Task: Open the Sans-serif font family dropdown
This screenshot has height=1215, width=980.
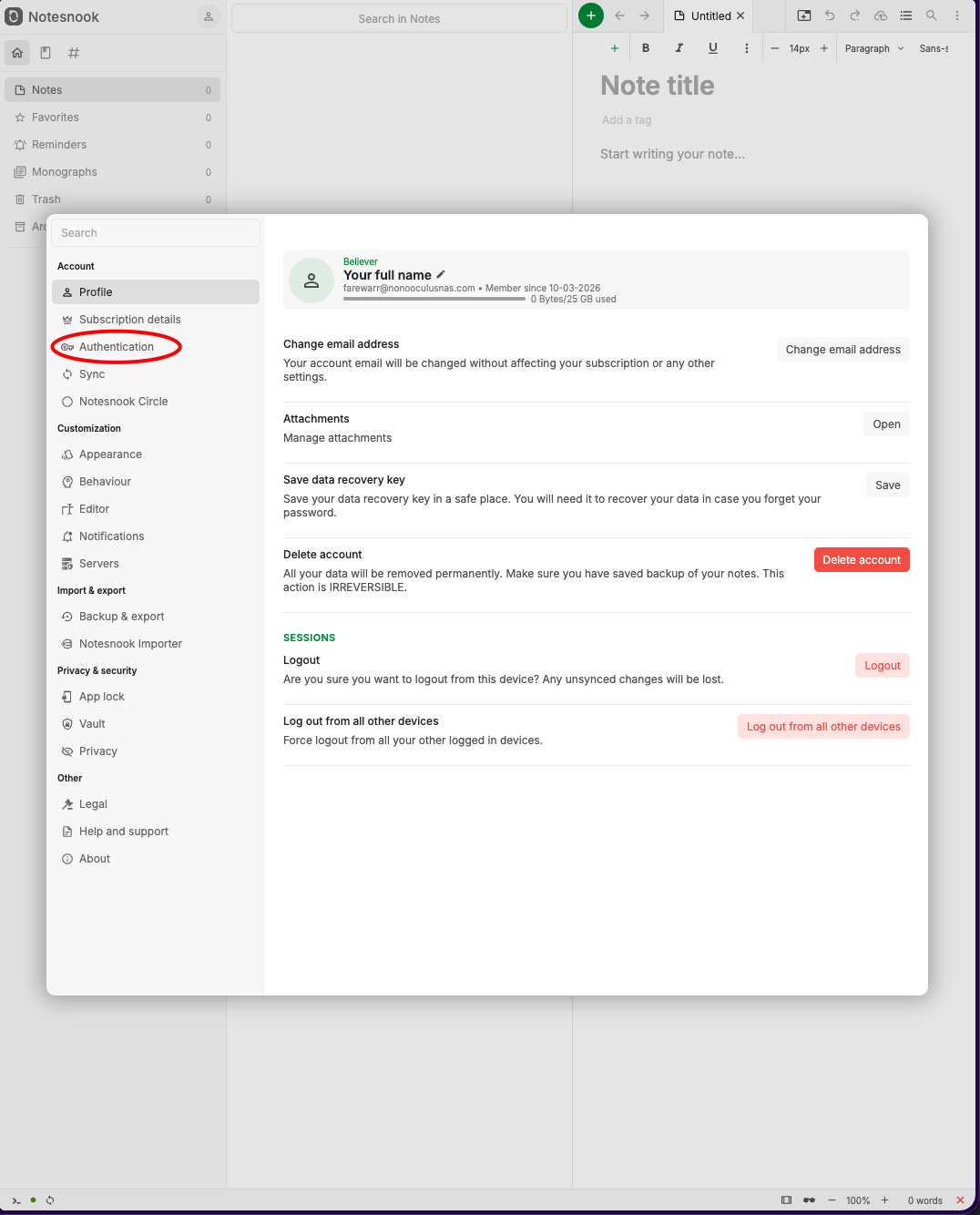Action: (934, 48)
